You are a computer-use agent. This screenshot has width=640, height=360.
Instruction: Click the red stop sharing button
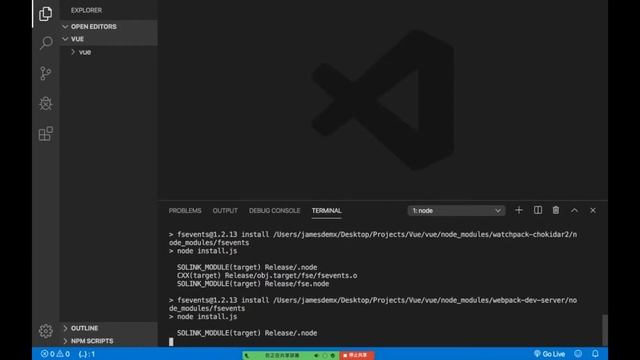coord(356,355)
